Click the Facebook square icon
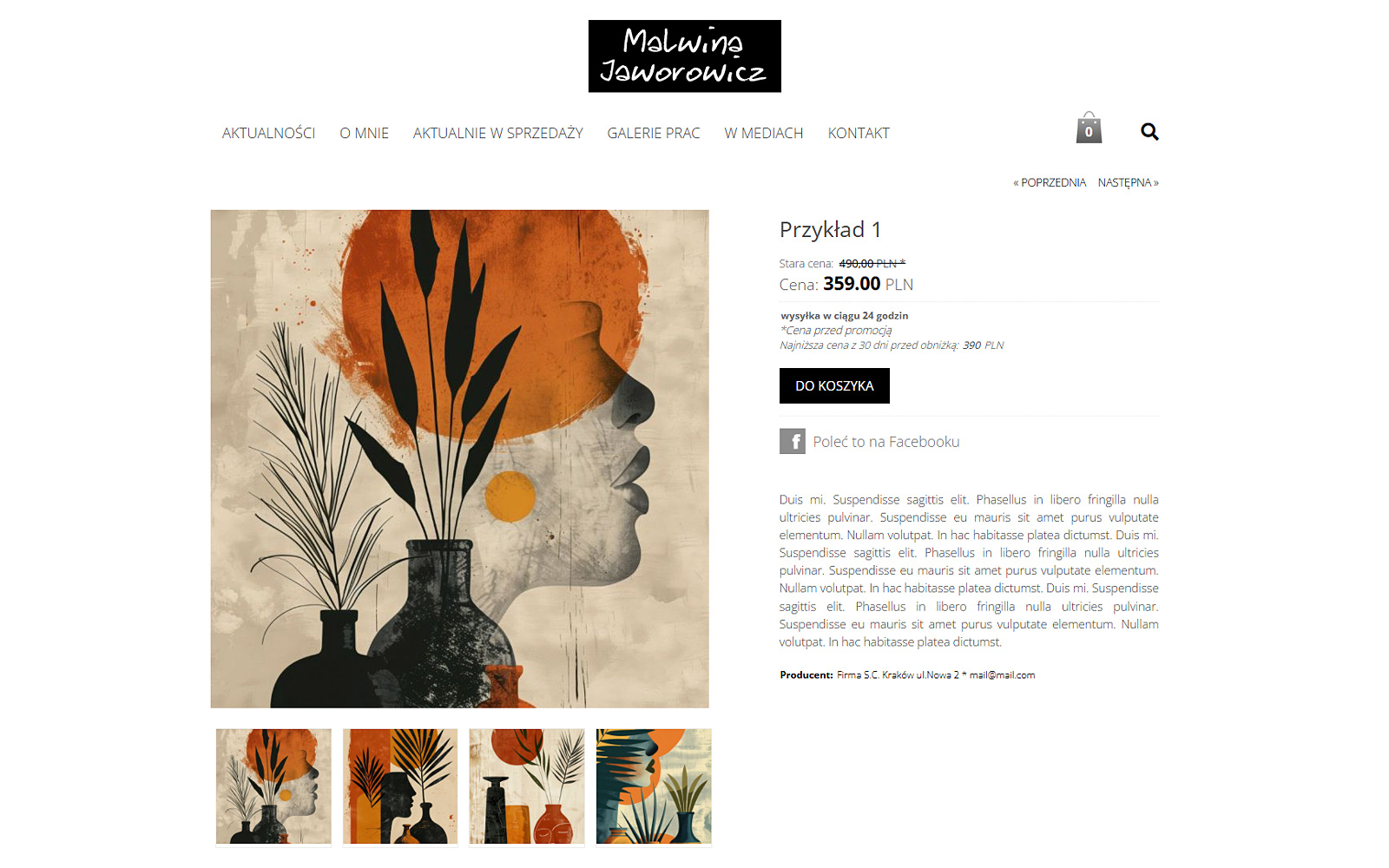Screen dimensions: 1389x868 792,441
